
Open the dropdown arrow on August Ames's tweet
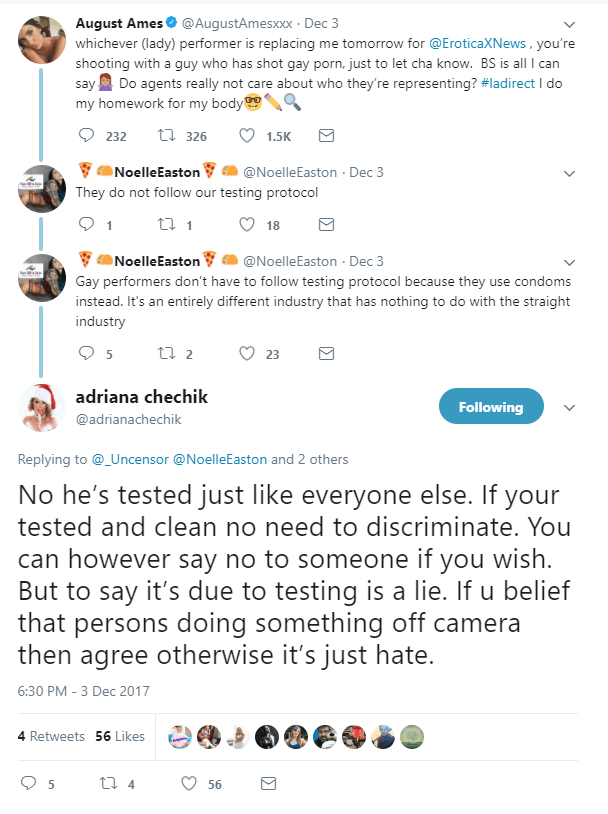570,23
